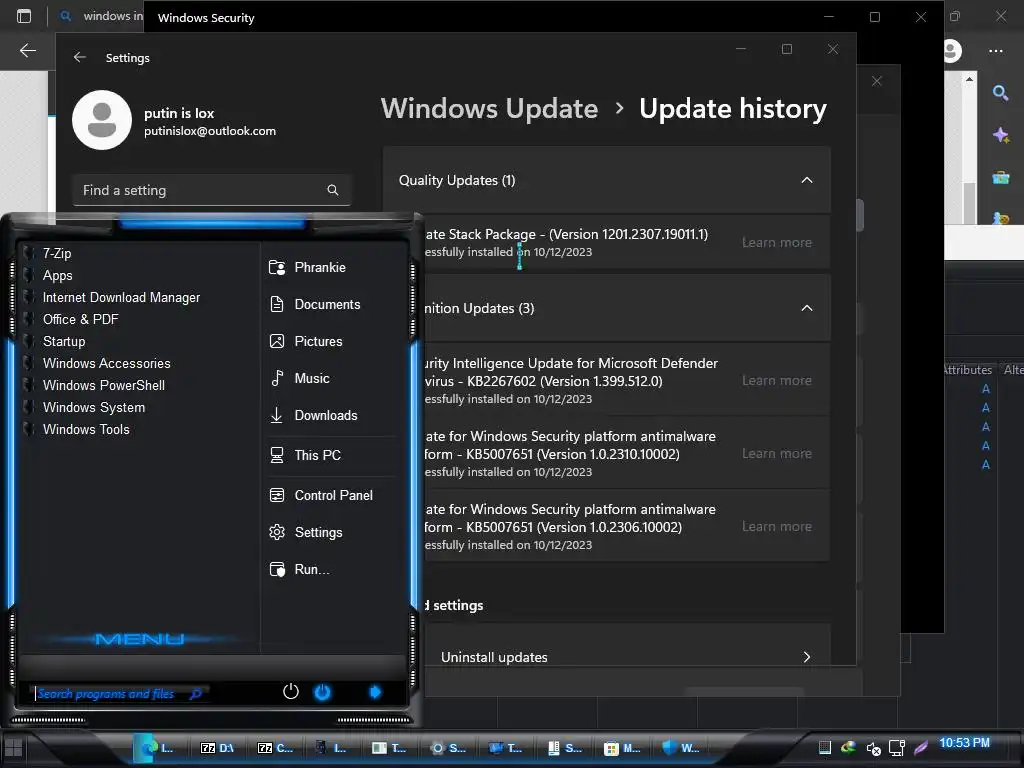The image size is (1024, 768).
Task: Click the purple feather tray icon
Action: [921, 748]
